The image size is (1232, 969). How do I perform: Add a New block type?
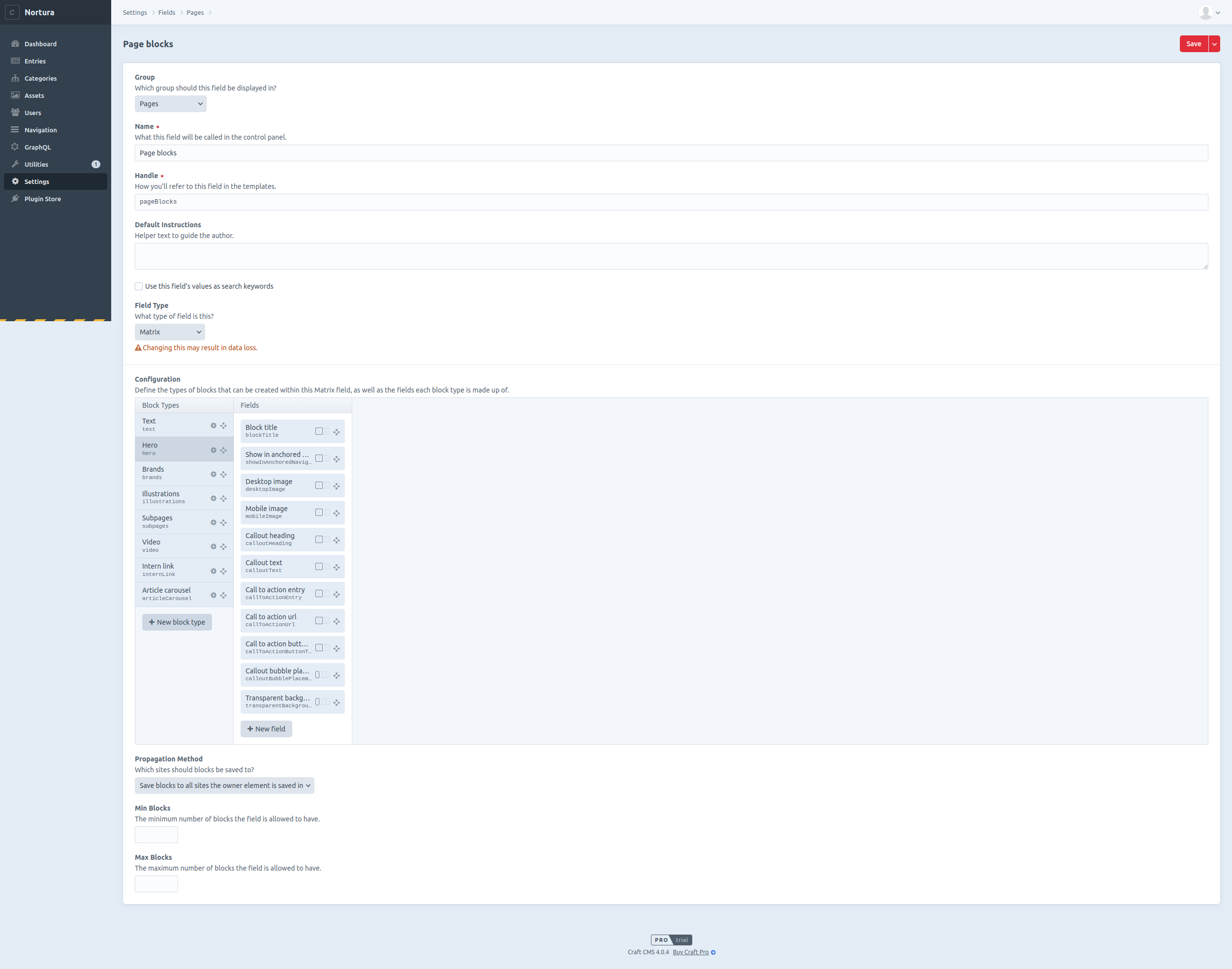pos(177,622)
